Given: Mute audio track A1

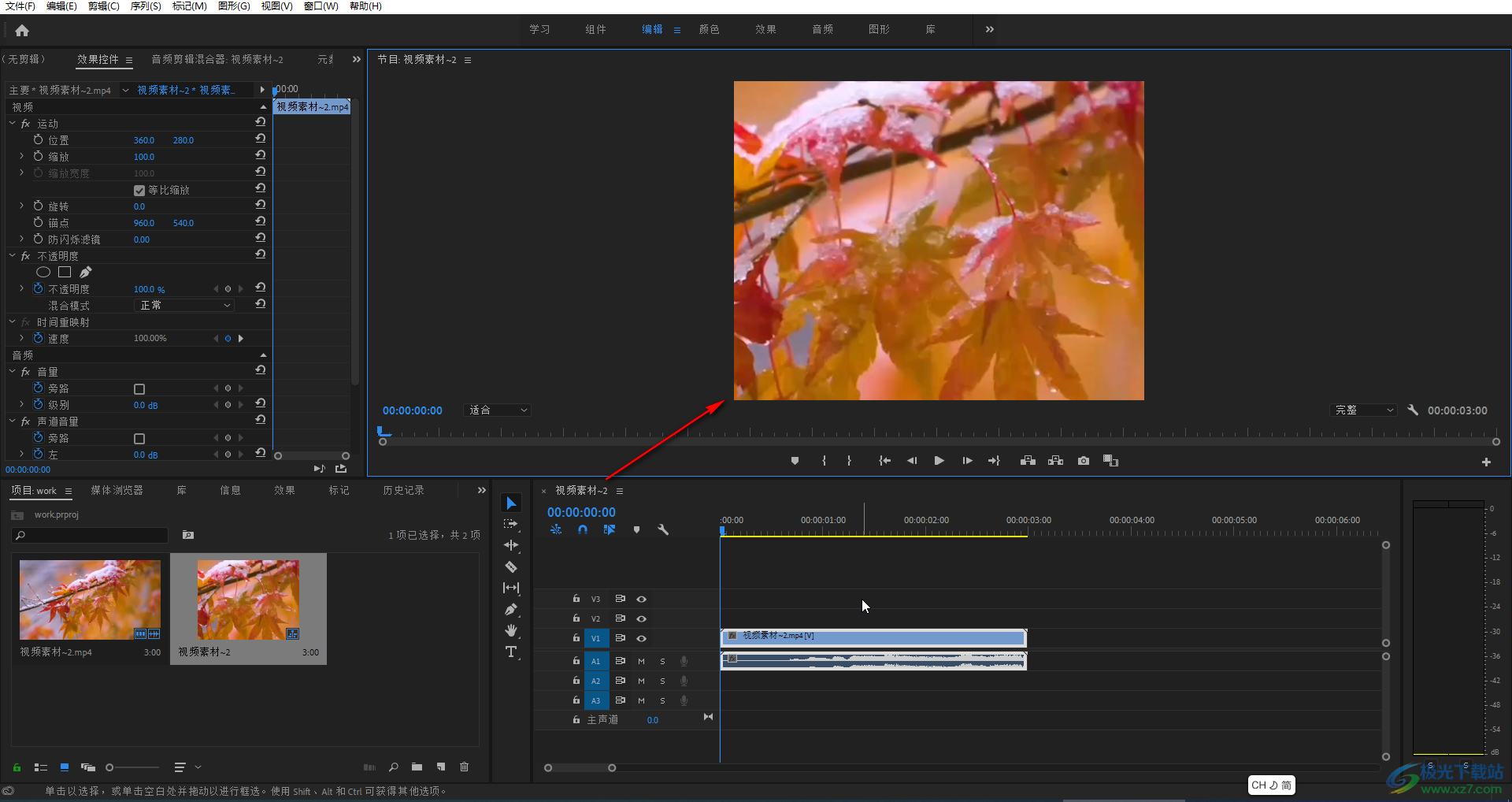Looking at the screenshot, I should pyautogui.click(x=641, y=661).
